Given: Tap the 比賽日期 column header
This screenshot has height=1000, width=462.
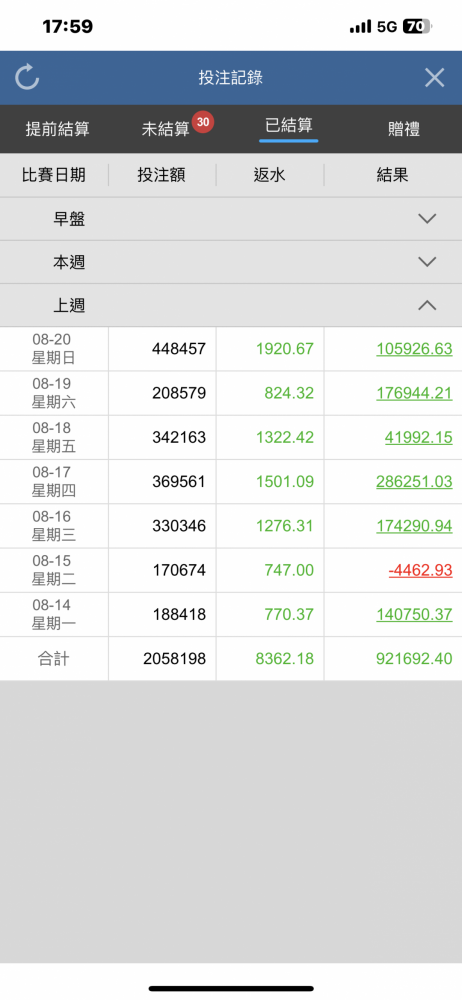Looking at the screenshot, I should click(54, 175).
